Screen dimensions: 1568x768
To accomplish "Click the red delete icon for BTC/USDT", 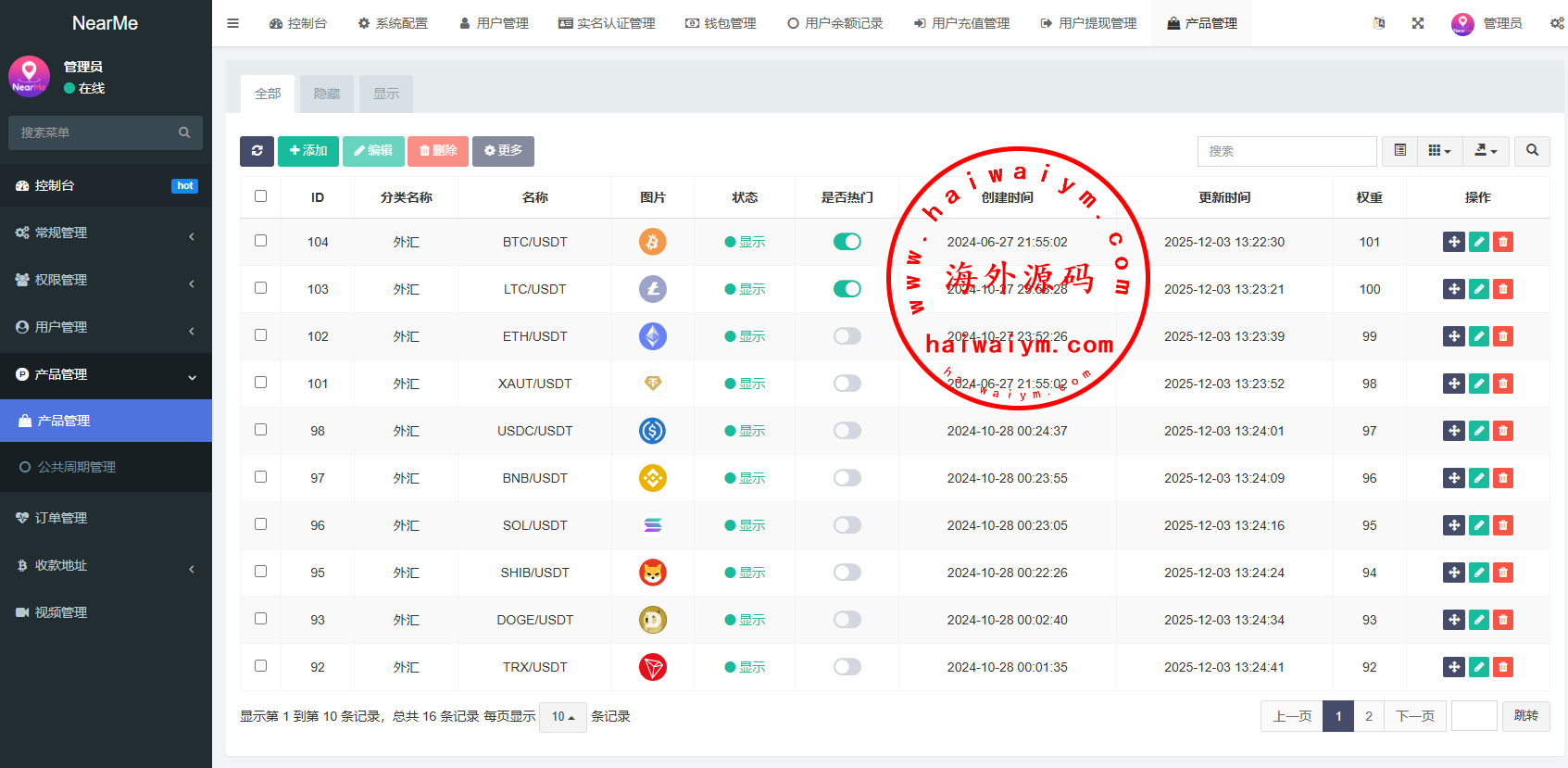I will pos(1503,242).
